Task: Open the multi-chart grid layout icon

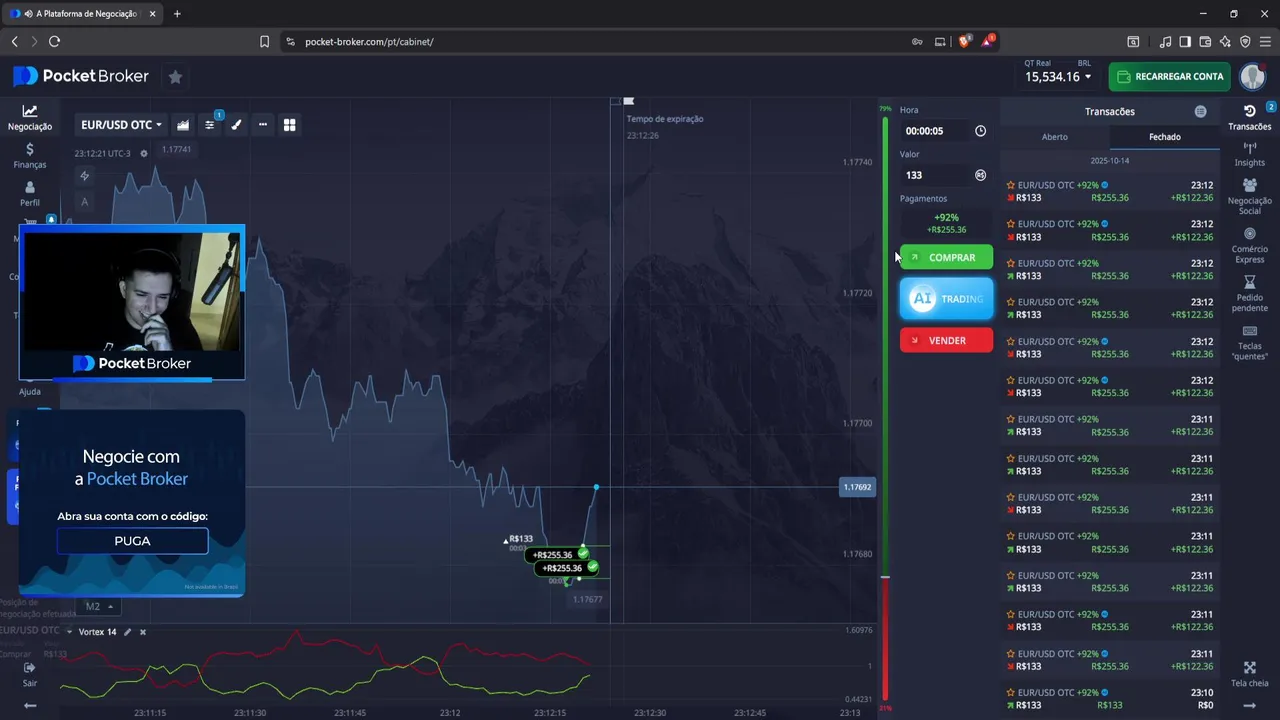Action: point(290,125)
